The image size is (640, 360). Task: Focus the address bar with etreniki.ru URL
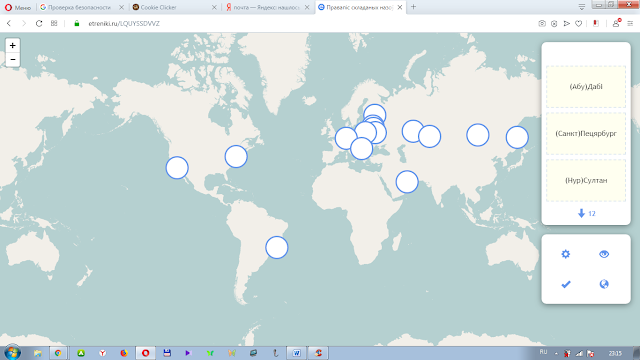pos(124,24)
